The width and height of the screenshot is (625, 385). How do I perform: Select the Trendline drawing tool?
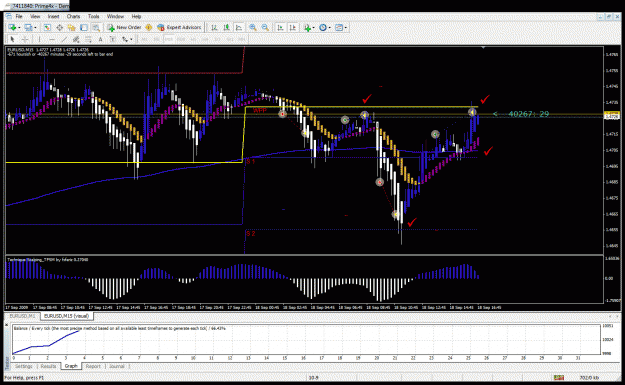coord(64,39)
